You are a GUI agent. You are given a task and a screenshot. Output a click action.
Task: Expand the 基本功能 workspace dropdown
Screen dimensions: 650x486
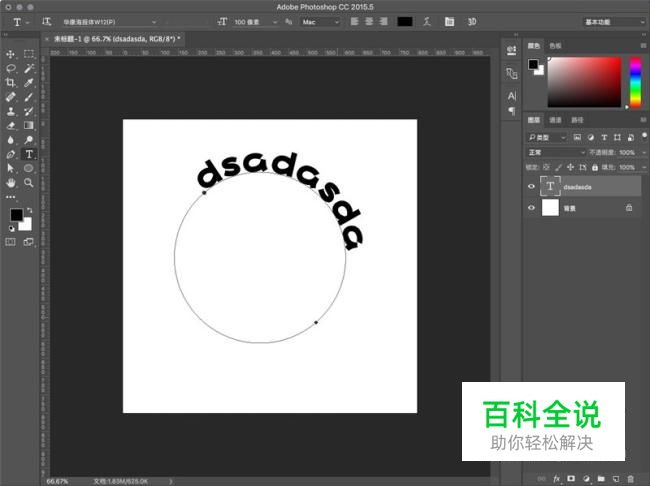tap(611, 21)
